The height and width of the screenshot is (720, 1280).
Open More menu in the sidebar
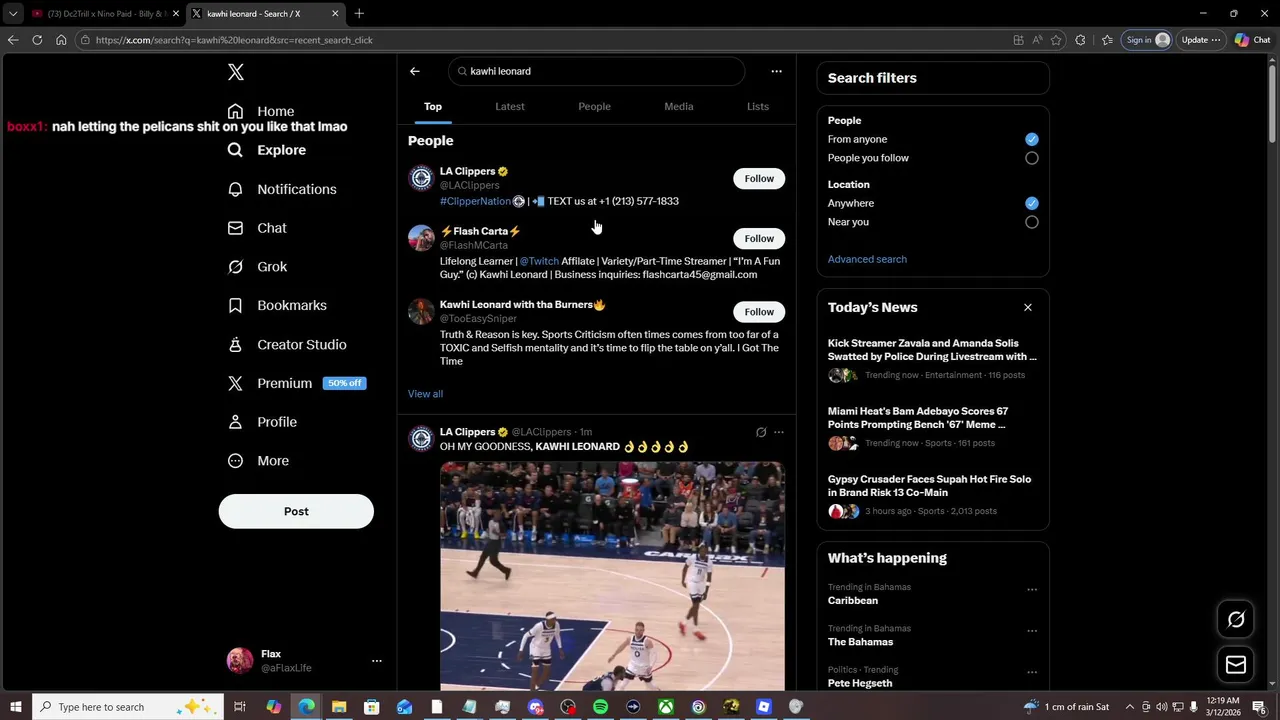pyautogui.click(x=258, y=461)
